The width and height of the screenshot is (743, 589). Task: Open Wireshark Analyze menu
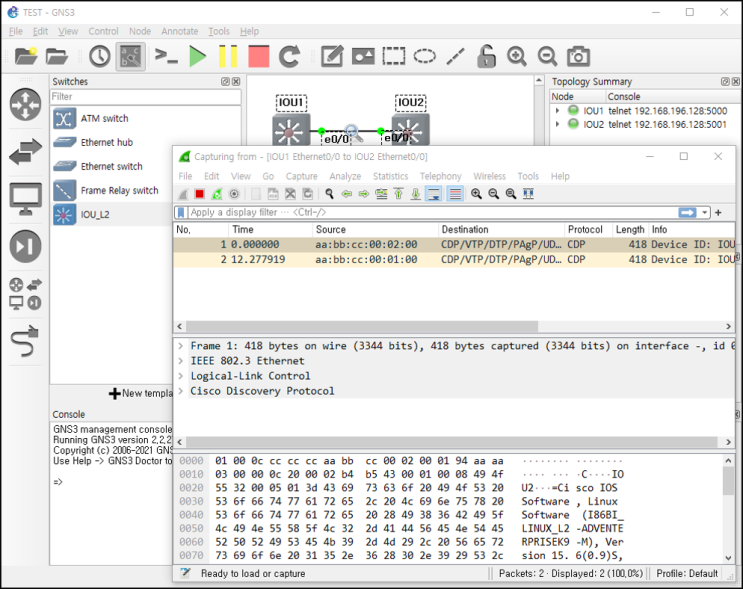pos(345,176)
